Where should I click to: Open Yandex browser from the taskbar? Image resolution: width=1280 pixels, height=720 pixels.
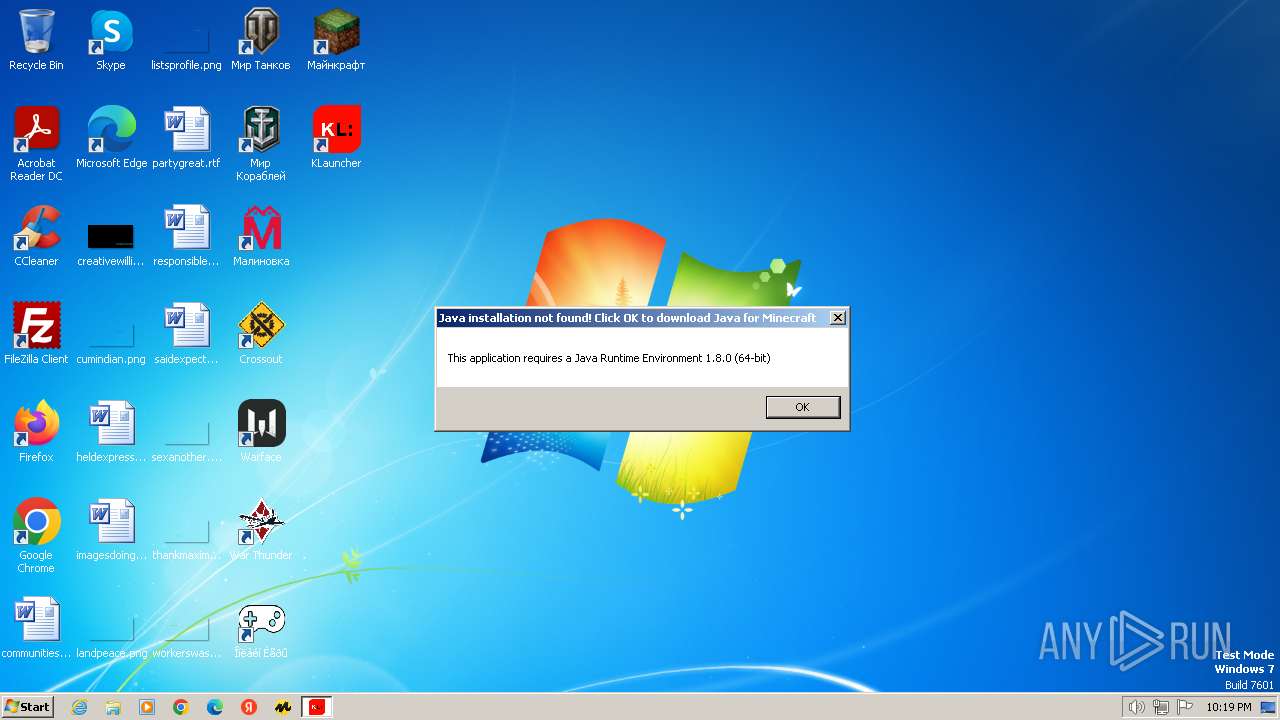(x=249, y=707)
